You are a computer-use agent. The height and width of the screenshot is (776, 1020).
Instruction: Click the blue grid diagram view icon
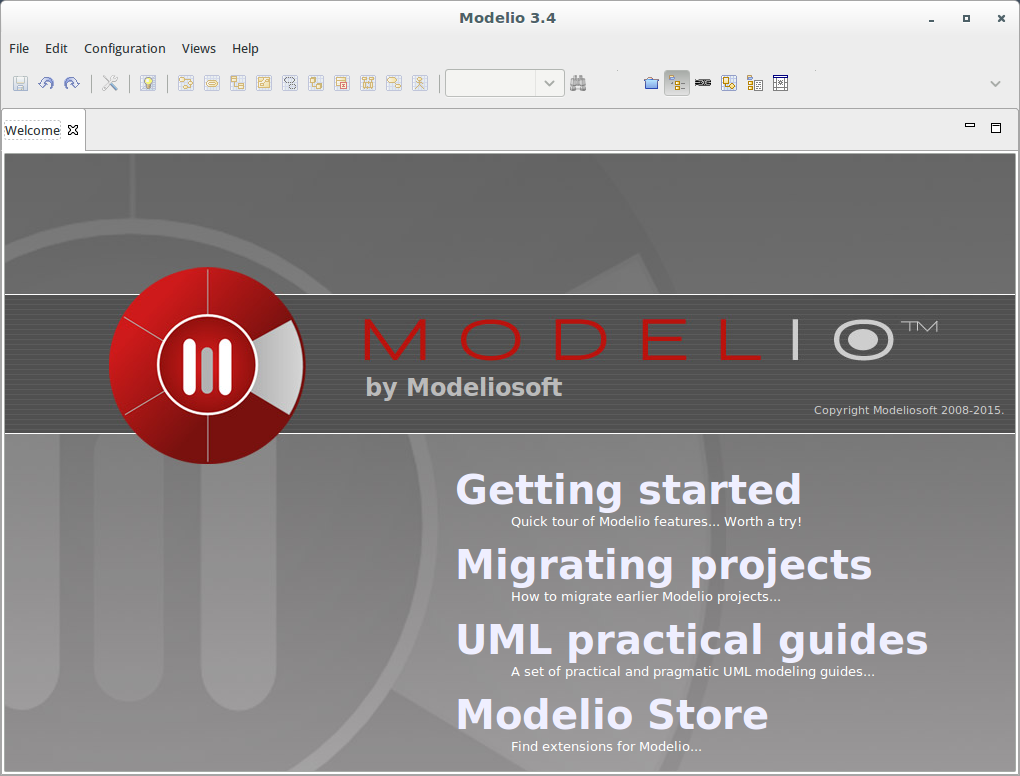pyautogui.click(x=729, y=83)
